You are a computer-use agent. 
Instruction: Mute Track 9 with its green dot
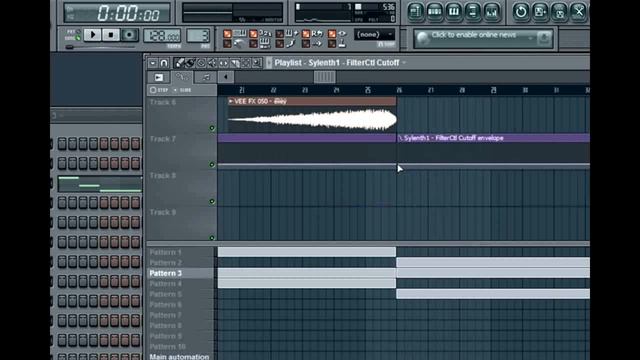[212, 238]
